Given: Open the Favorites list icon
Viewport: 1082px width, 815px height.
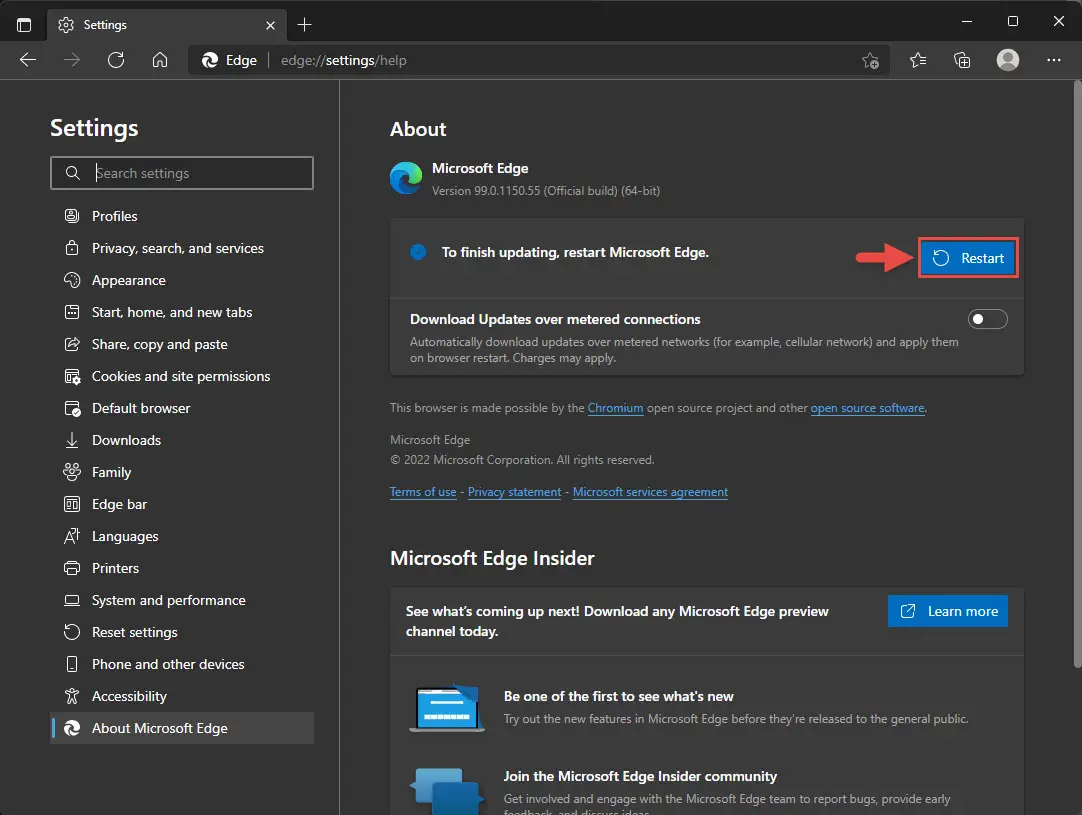Looking at the screenshot, I should click(918, 60).
